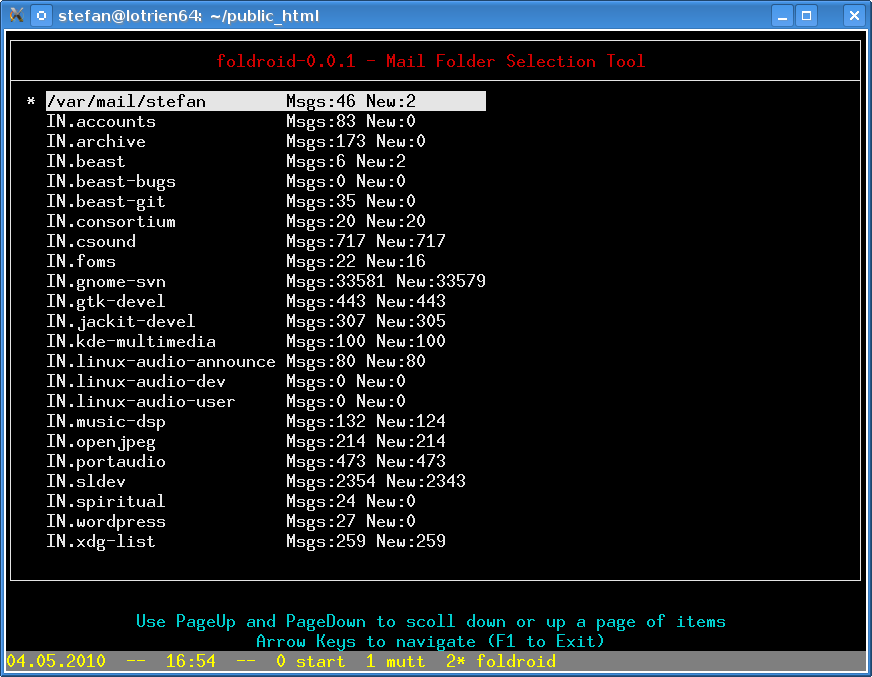The width and height of the screenshot is (872, 677).
Task: Click the '2* foldroid' status bar entry
Action: 500,661
